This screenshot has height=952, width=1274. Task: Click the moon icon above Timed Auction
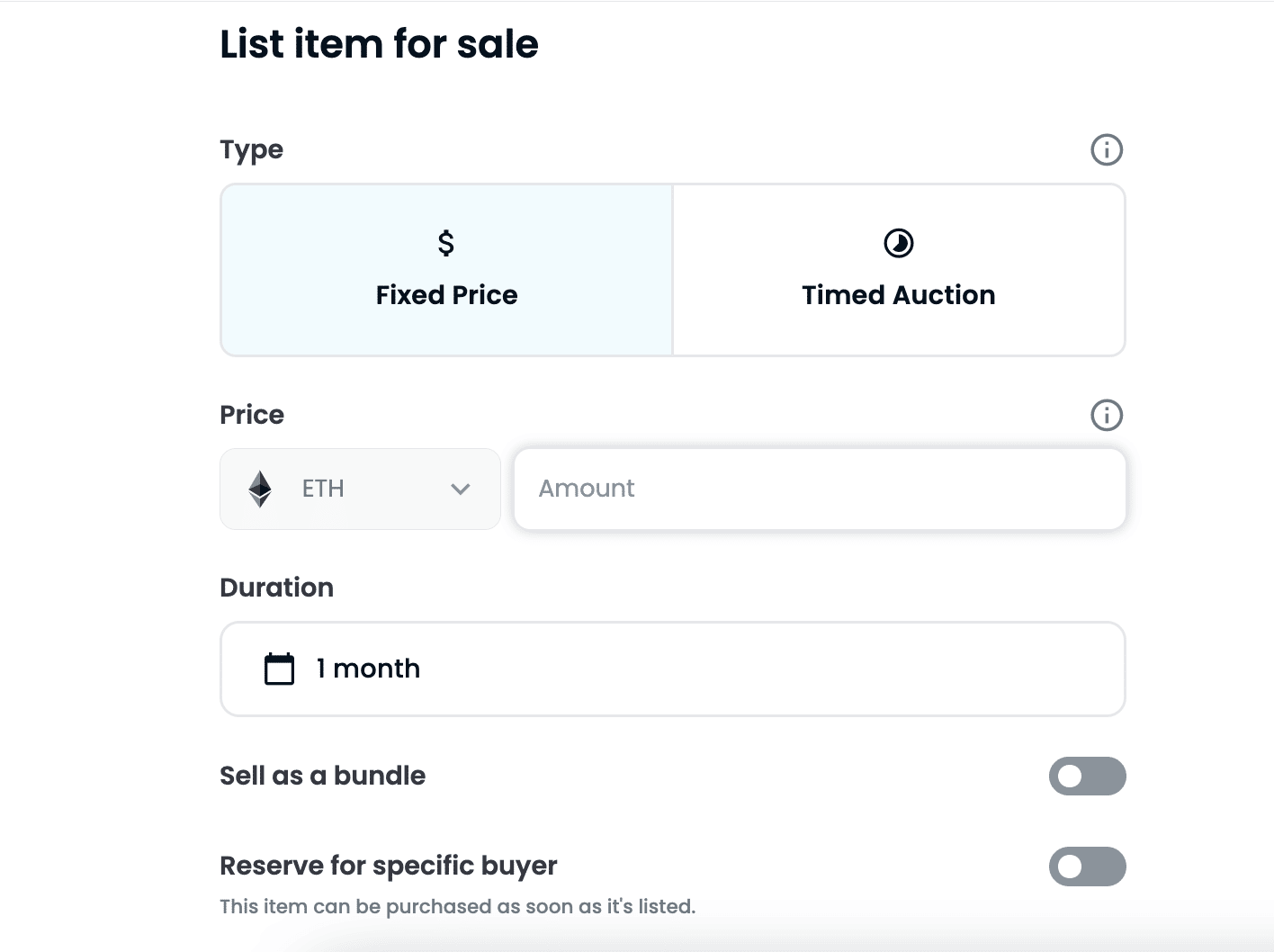pos(898,242)
